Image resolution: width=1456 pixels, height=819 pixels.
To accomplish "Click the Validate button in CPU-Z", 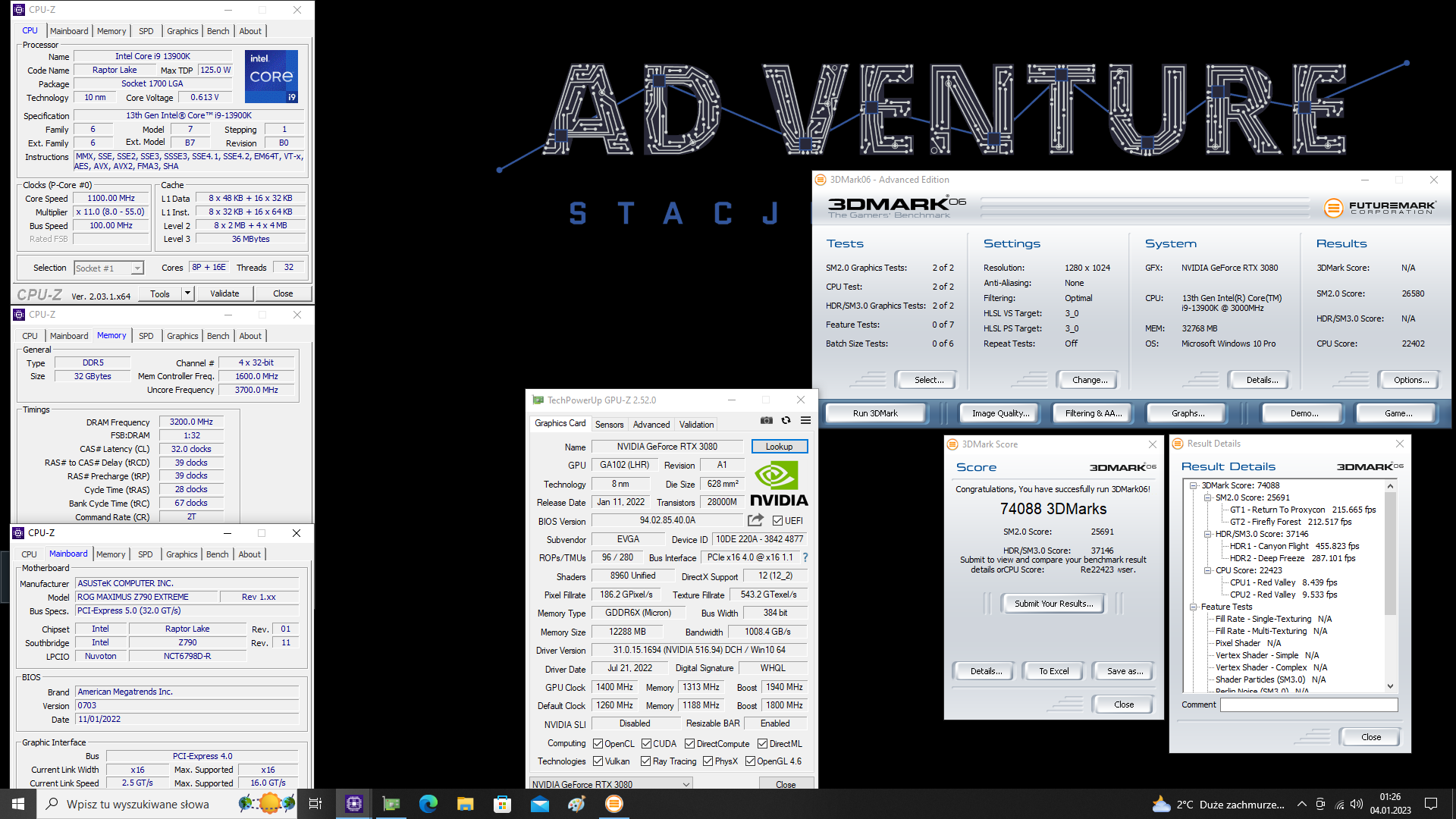I will coord(224,293).
